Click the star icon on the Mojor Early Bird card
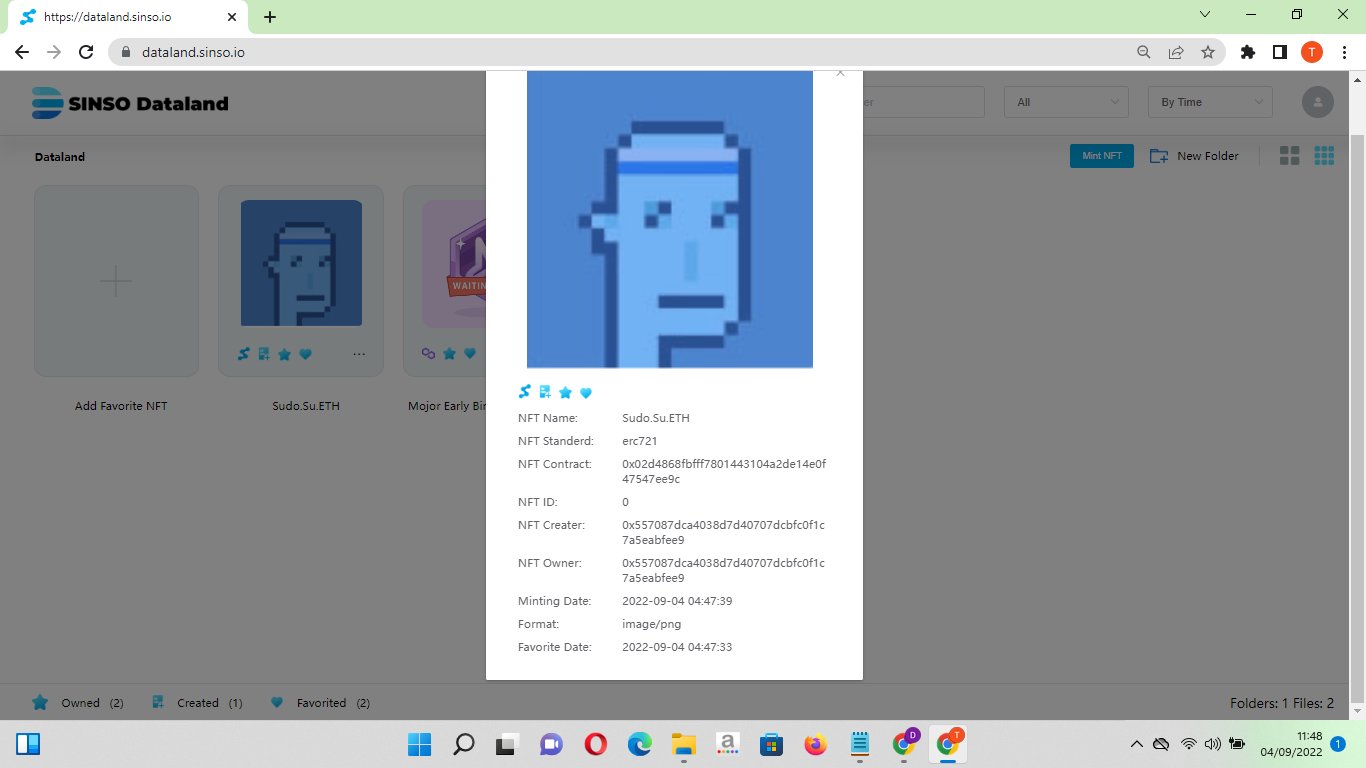Image resolution: width=1366 pixels, height=768 pixels. pyautogui.click(x=449, y=353)
